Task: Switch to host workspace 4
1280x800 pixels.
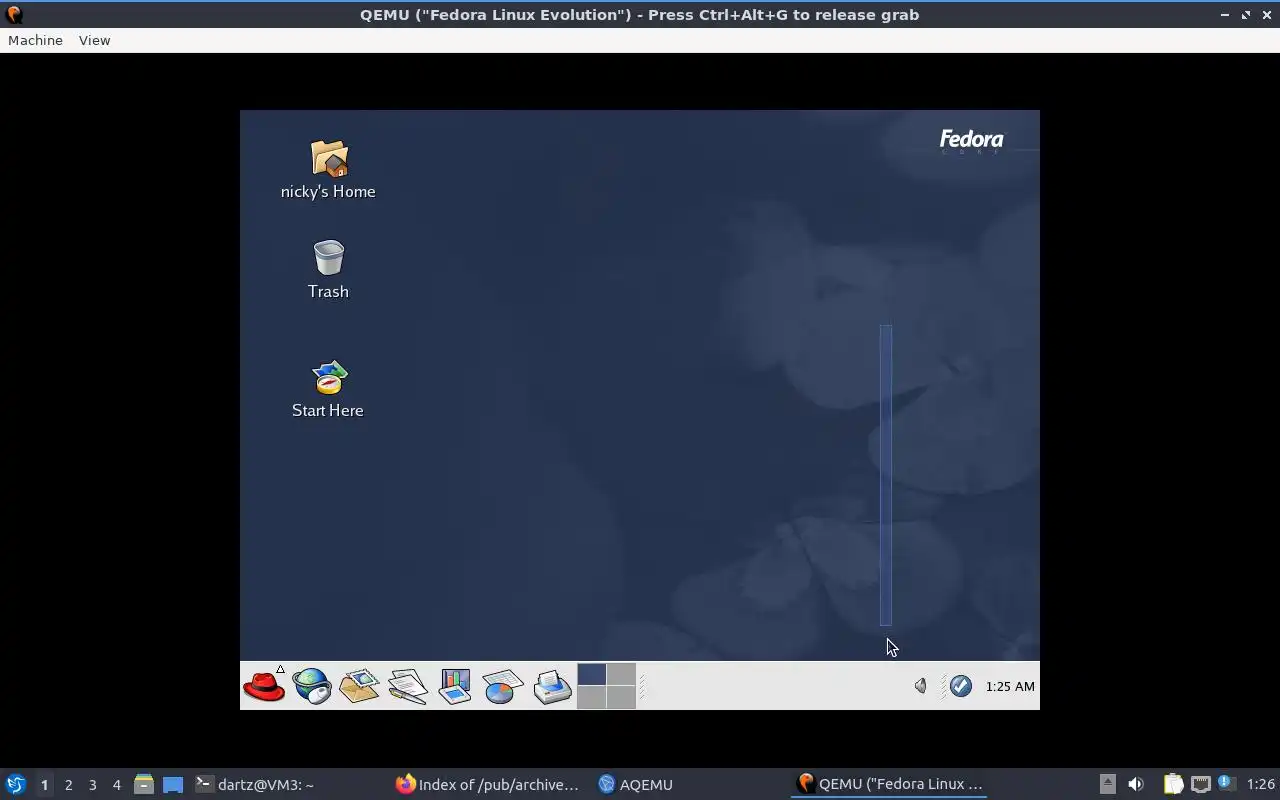Action: [x=116, y=785]
